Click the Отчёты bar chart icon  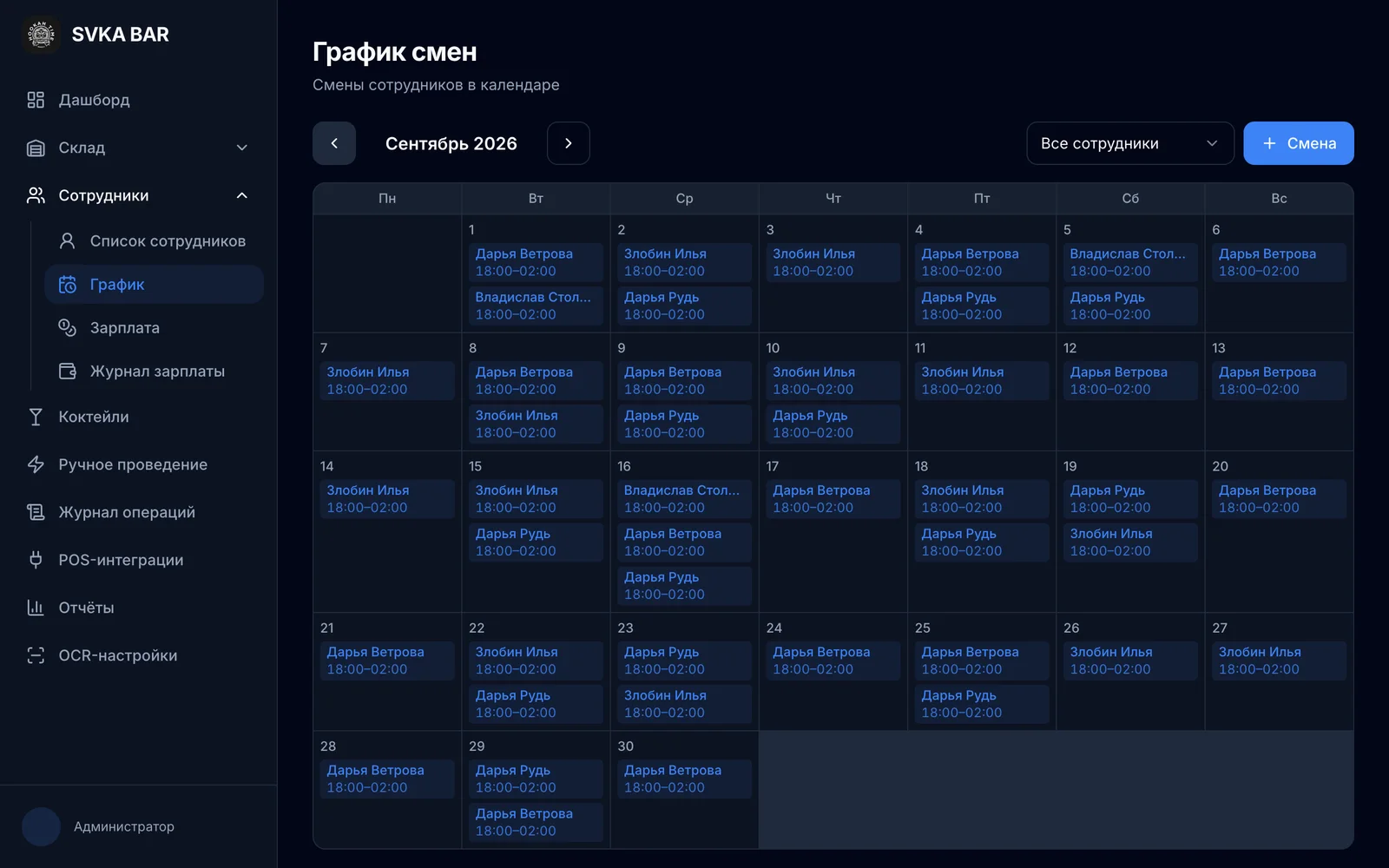click(36, 608)
